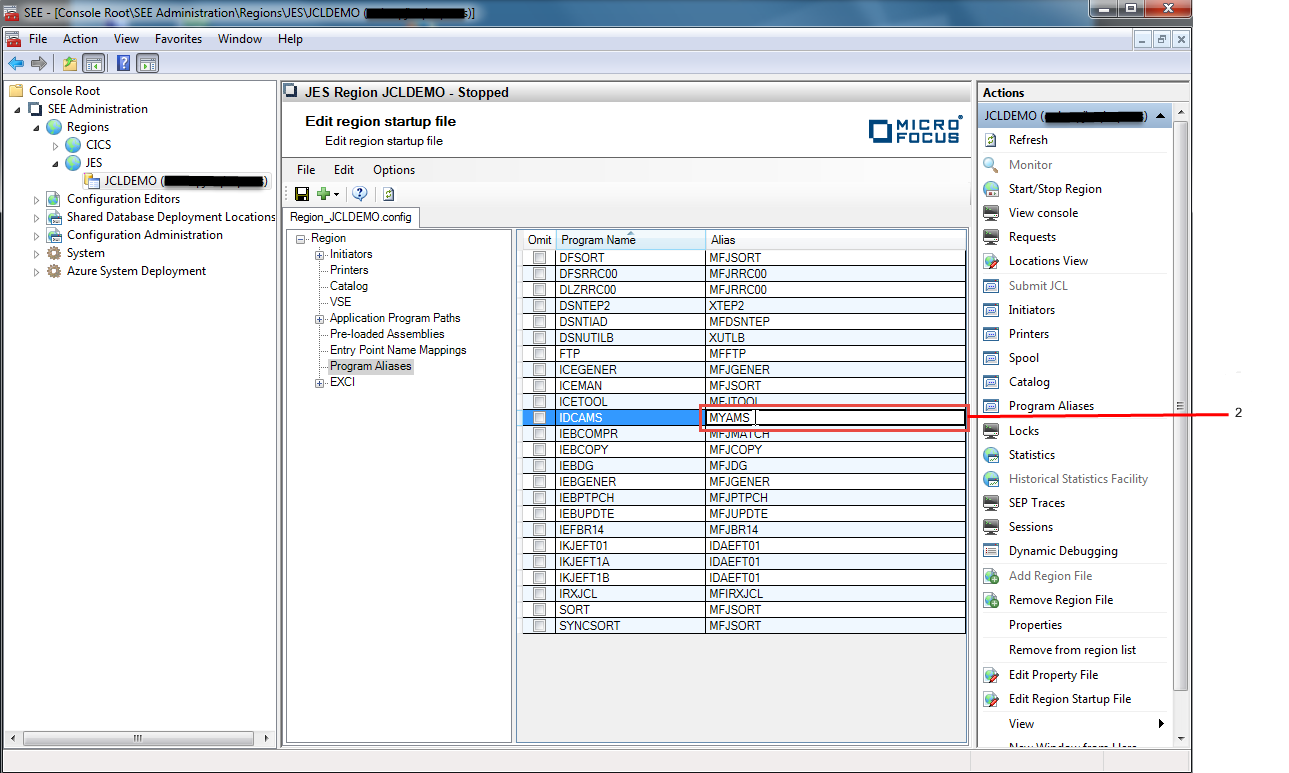The width and height of the screenshot is (1289, 773).
Task: Open the blue Help question icon
Action: 360,194
